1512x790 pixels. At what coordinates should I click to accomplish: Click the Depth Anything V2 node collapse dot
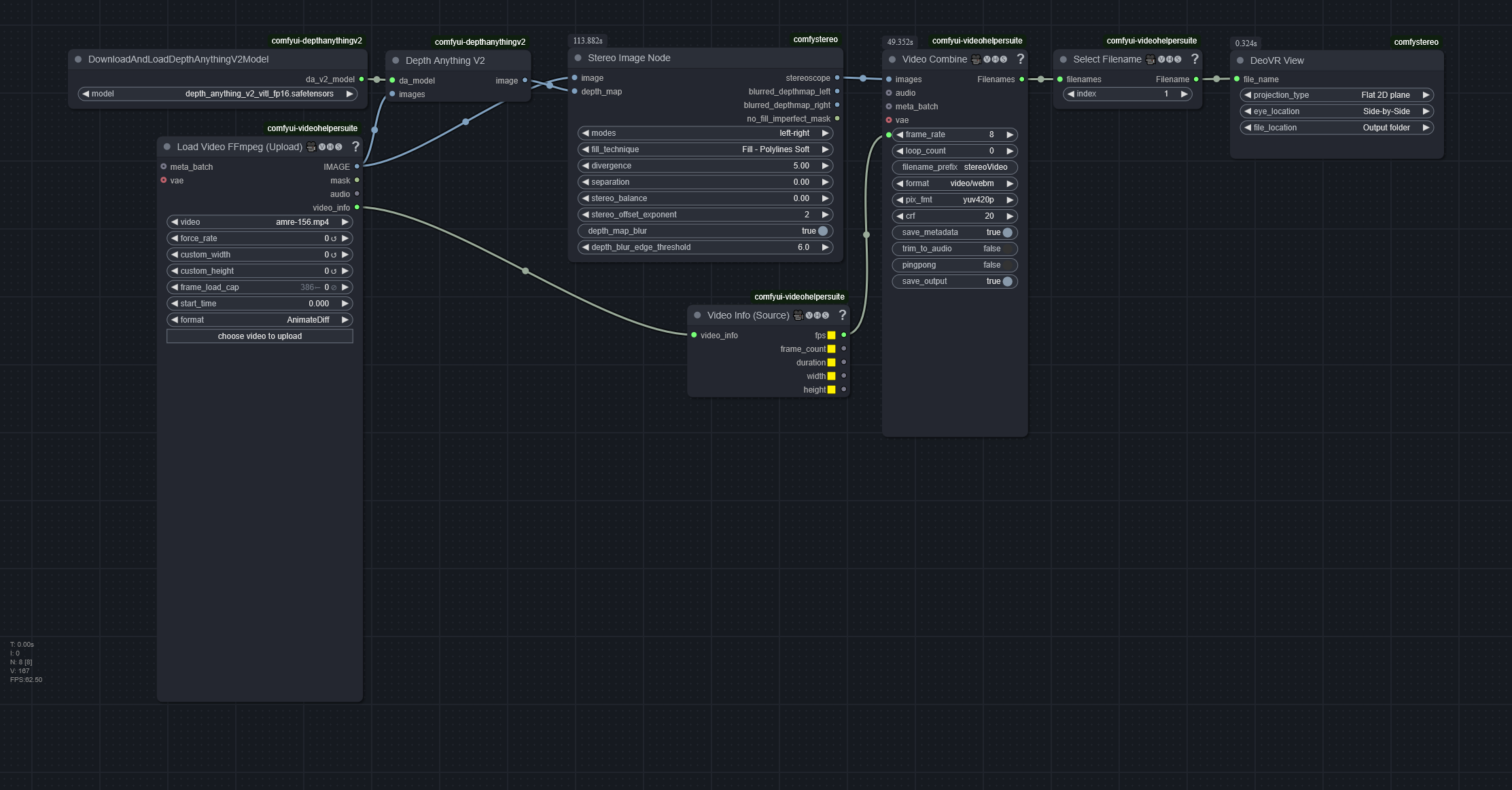(395, 60)
